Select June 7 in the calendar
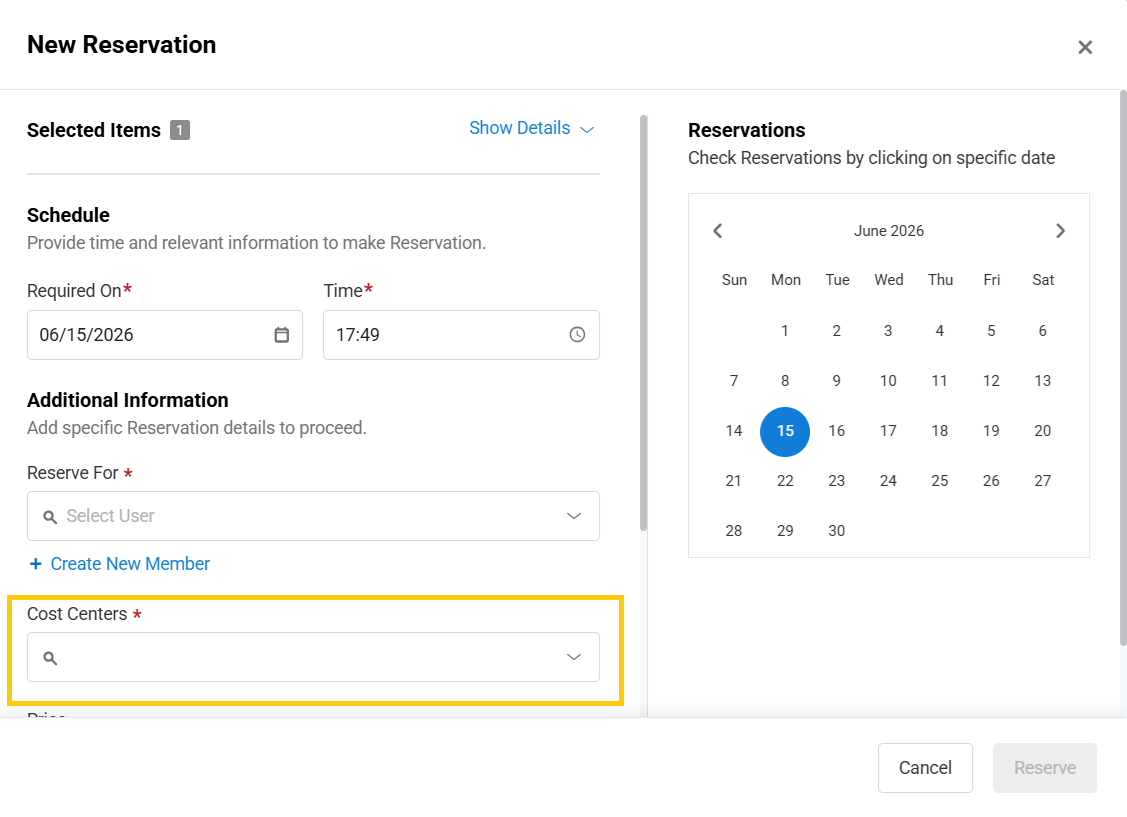1127x817 pixels. tap(734, 381)
